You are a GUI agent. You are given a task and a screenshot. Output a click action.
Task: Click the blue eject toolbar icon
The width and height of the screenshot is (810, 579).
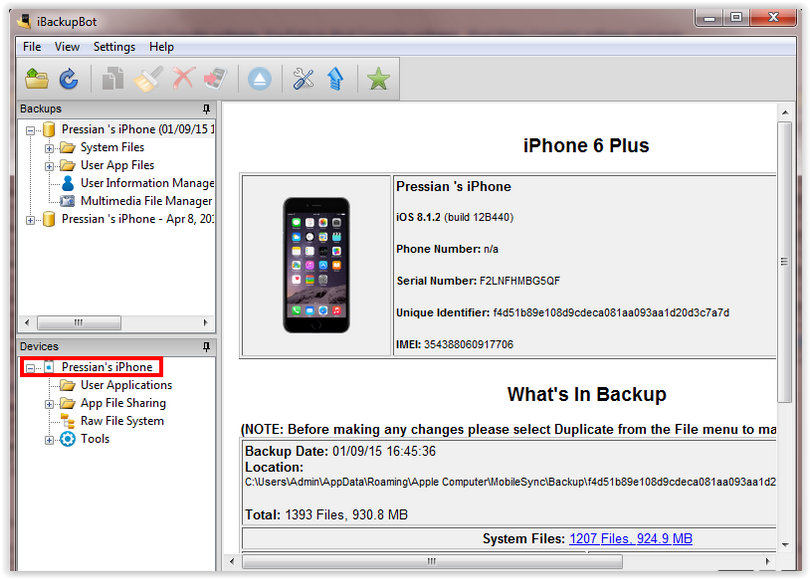point(259,80)
